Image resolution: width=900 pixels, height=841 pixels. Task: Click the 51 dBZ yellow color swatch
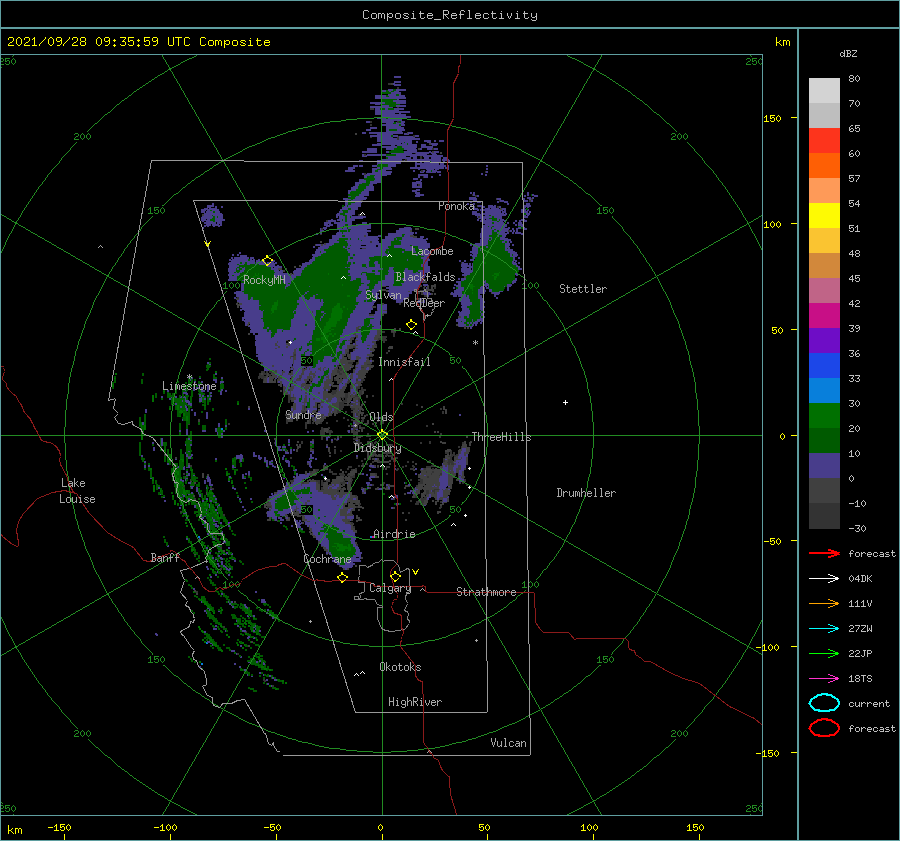pos(824,216)
